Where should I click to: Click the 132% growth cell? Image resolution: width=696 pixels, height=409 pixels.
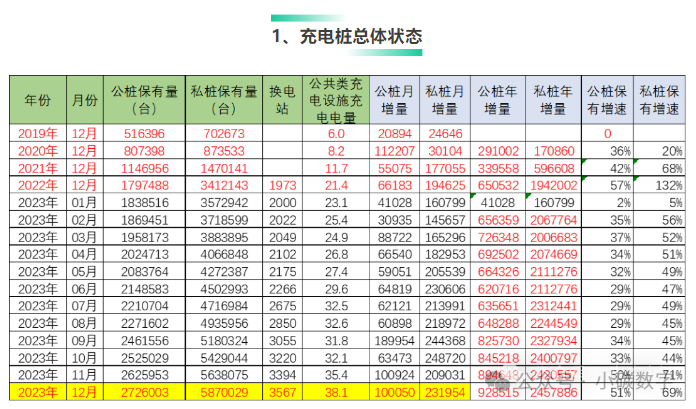(659, 185)
